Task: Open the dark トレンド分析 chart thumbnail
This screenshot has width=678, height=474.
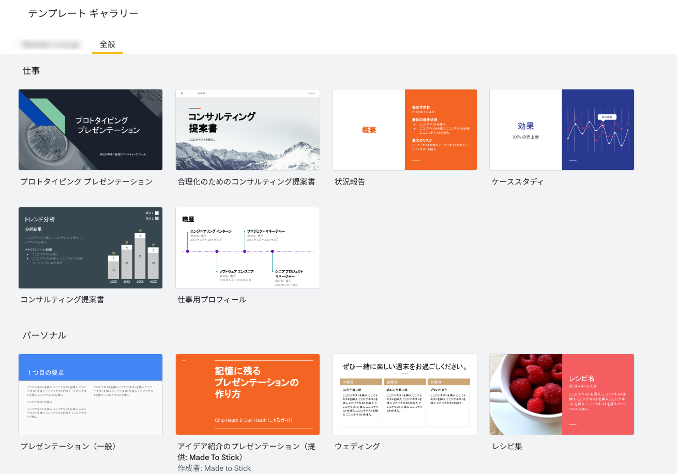Action: (90, 247)
